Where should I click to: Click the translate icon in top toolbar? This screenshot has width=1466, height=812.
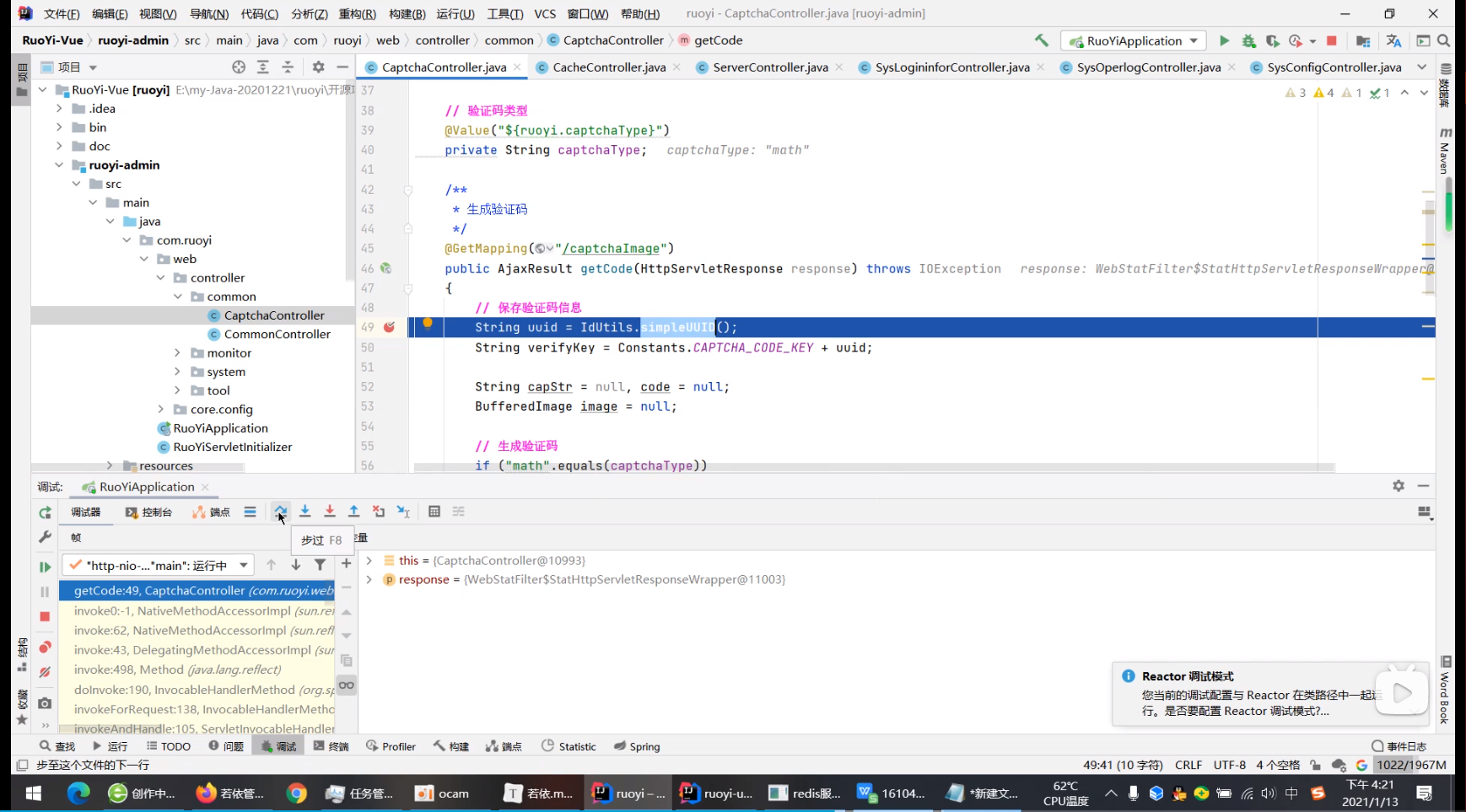[1393, 40]
